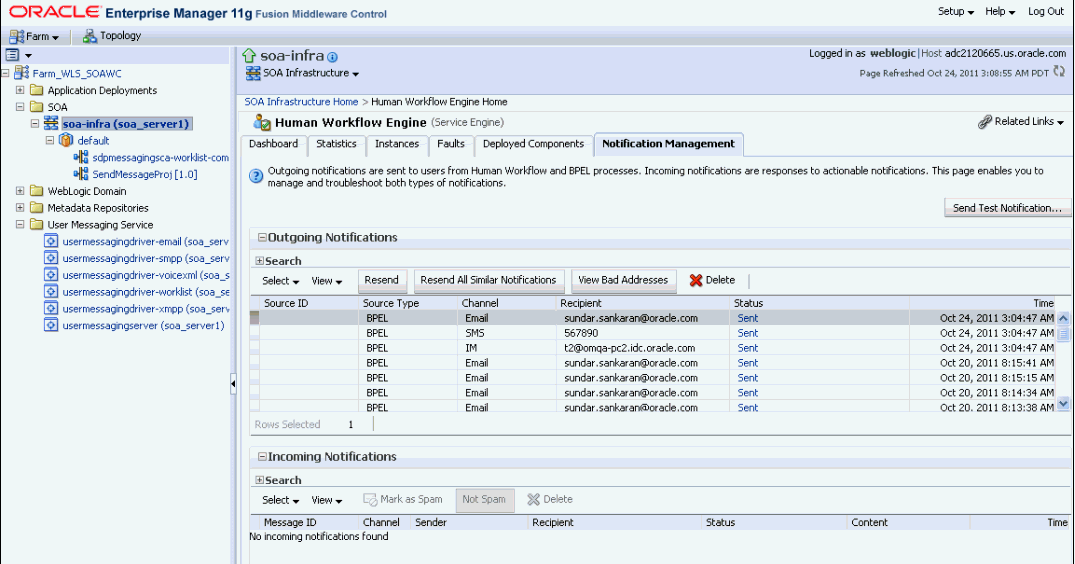Screen dimensions: 1075x564
Task: Expand Search in Outgoing Notifications
Action: click(x=260, y=261)
